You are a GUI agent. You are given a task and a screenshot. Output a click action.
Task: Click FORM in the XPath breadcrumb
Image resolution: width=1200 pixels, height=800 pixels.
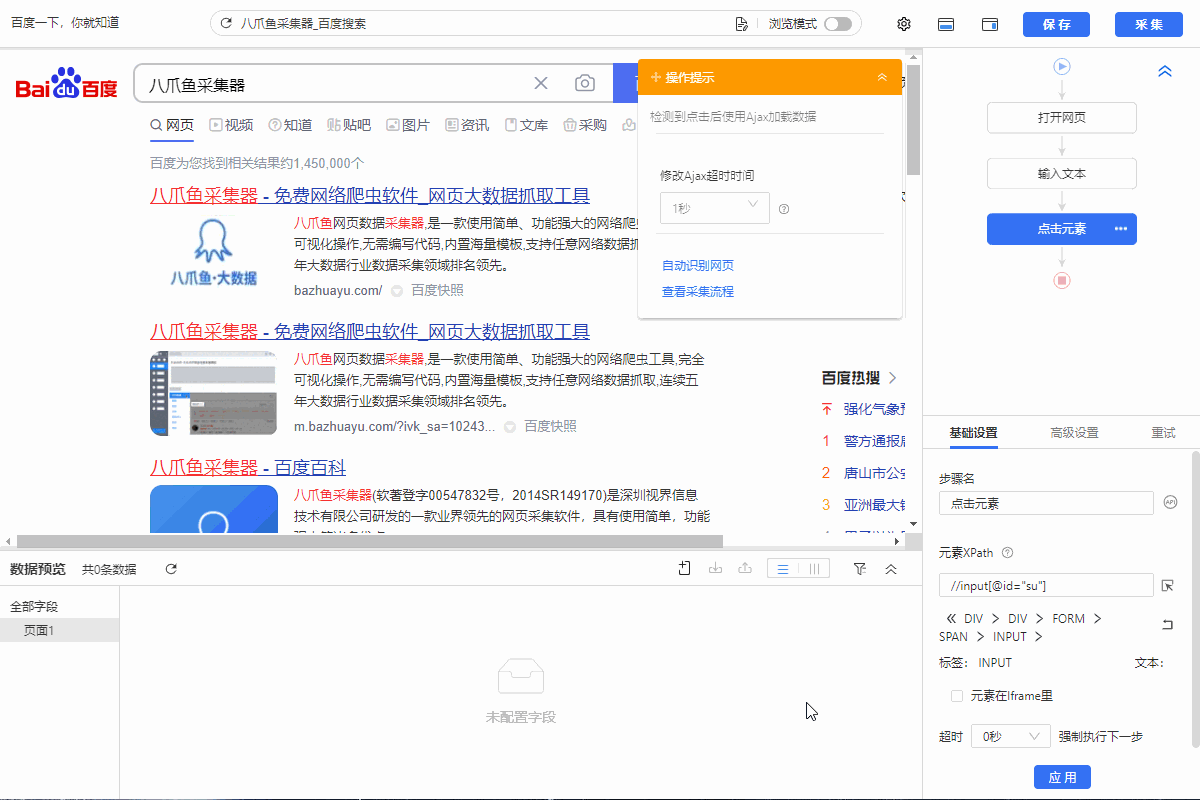tap(1068, 619)
